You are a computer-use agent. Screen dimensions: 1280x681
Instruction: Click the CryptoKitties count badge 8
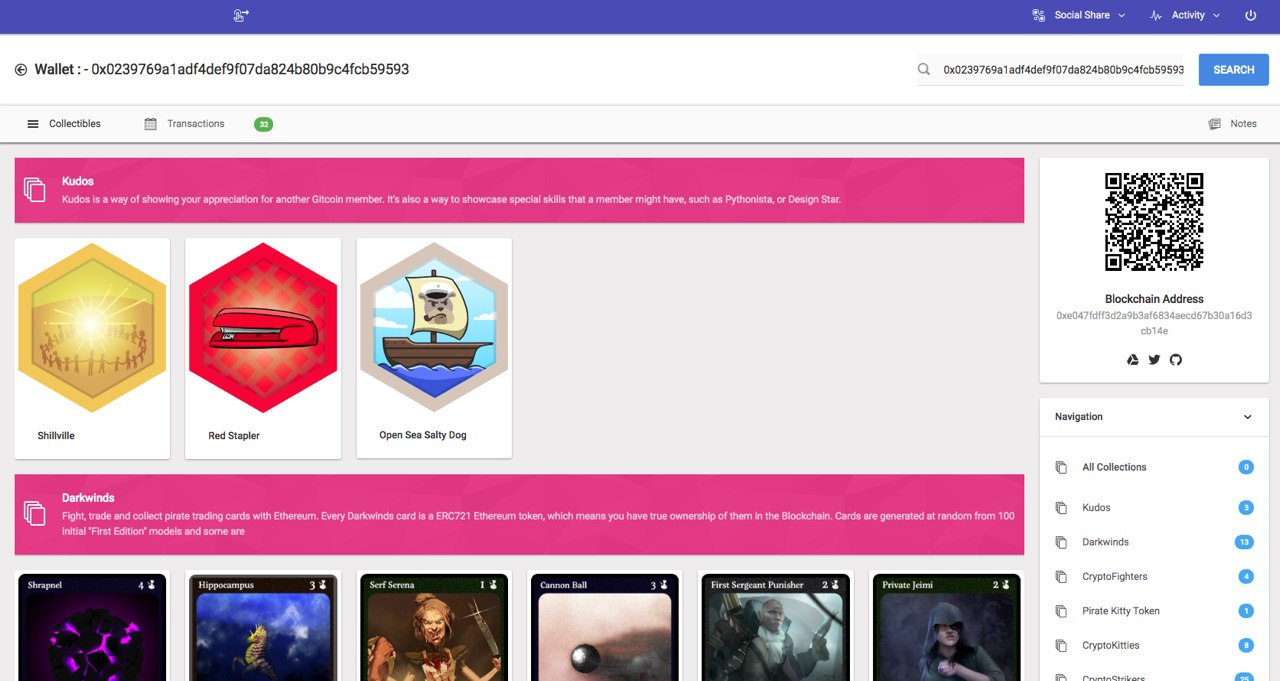1246,646
